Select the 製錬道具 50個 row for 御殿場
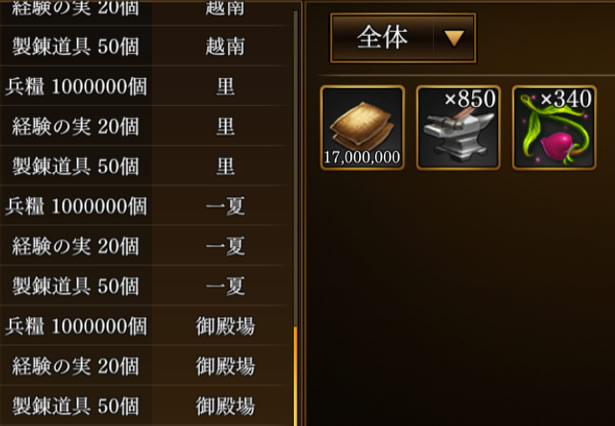Viewport: 615px width, 426px height. point(146,406)
